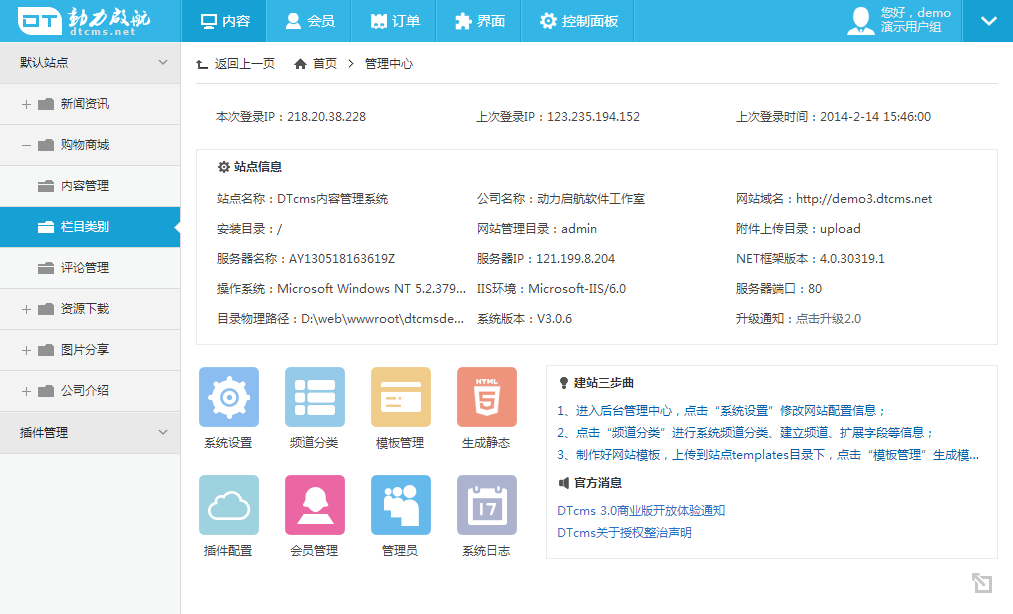Screen dimensions: 1013x614
Task: Click the 首页 breadcrumb link
Action: click(325, 63)
